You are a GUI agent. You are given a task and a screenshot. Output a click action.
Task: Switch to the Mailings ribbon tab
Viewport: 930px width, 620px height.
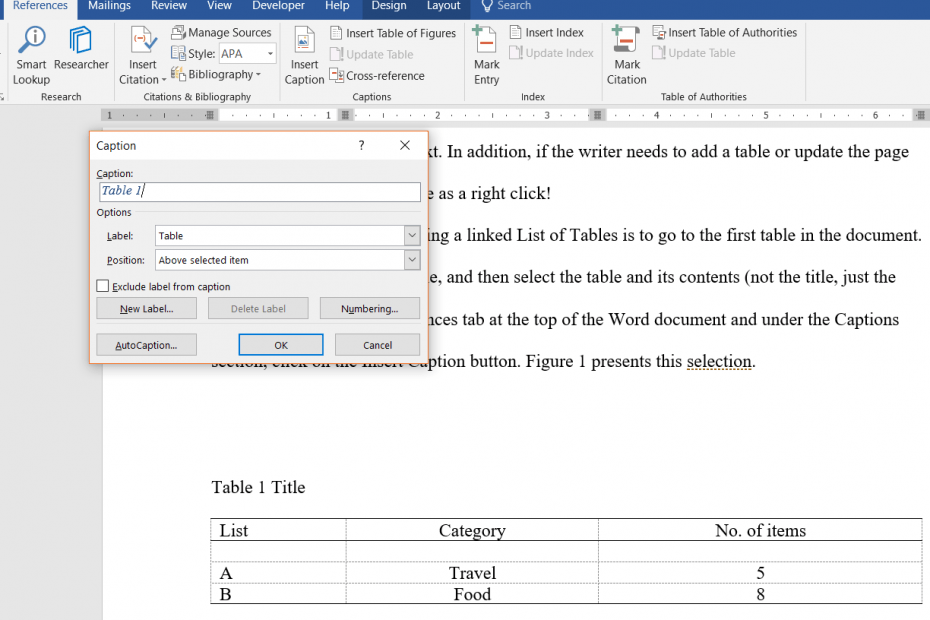click(108, 6)
